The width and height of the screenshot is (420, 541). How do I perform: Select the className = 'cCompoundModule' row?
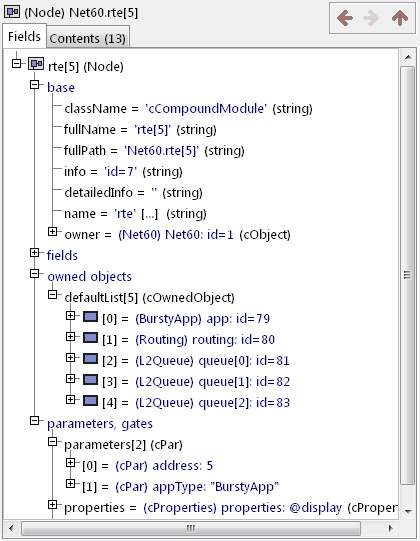188,109
